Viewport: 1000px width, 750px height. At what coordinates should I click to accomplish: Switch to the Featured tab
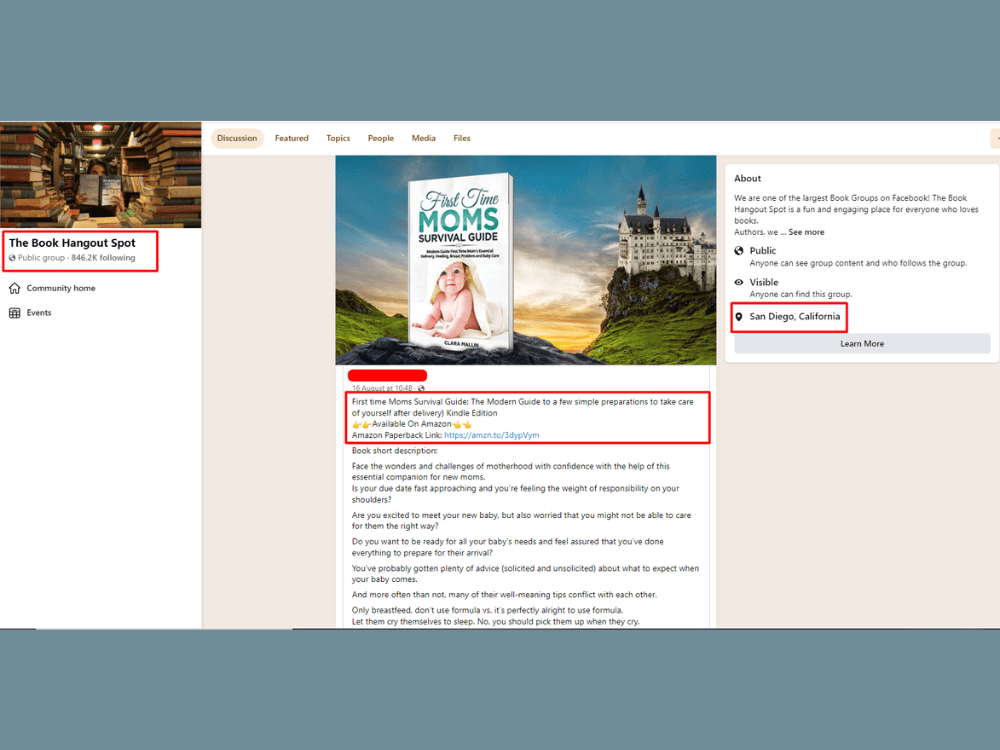(x=291, y=138)
